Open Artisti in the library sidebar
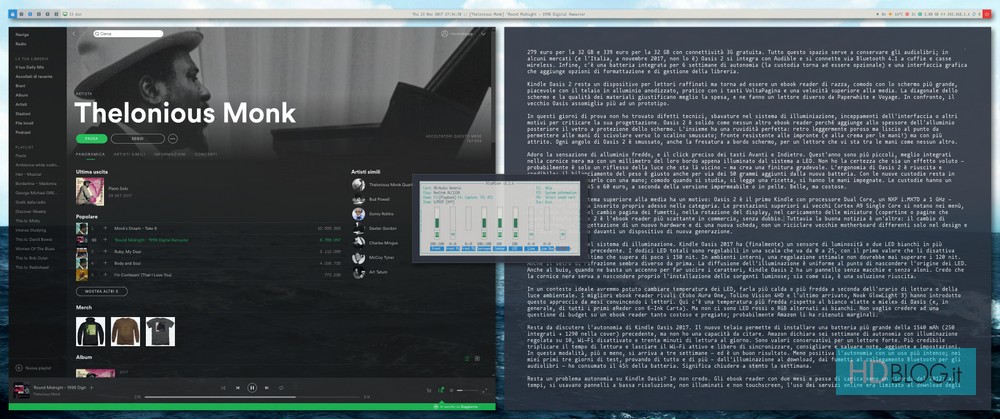 [x=22, y=103]
